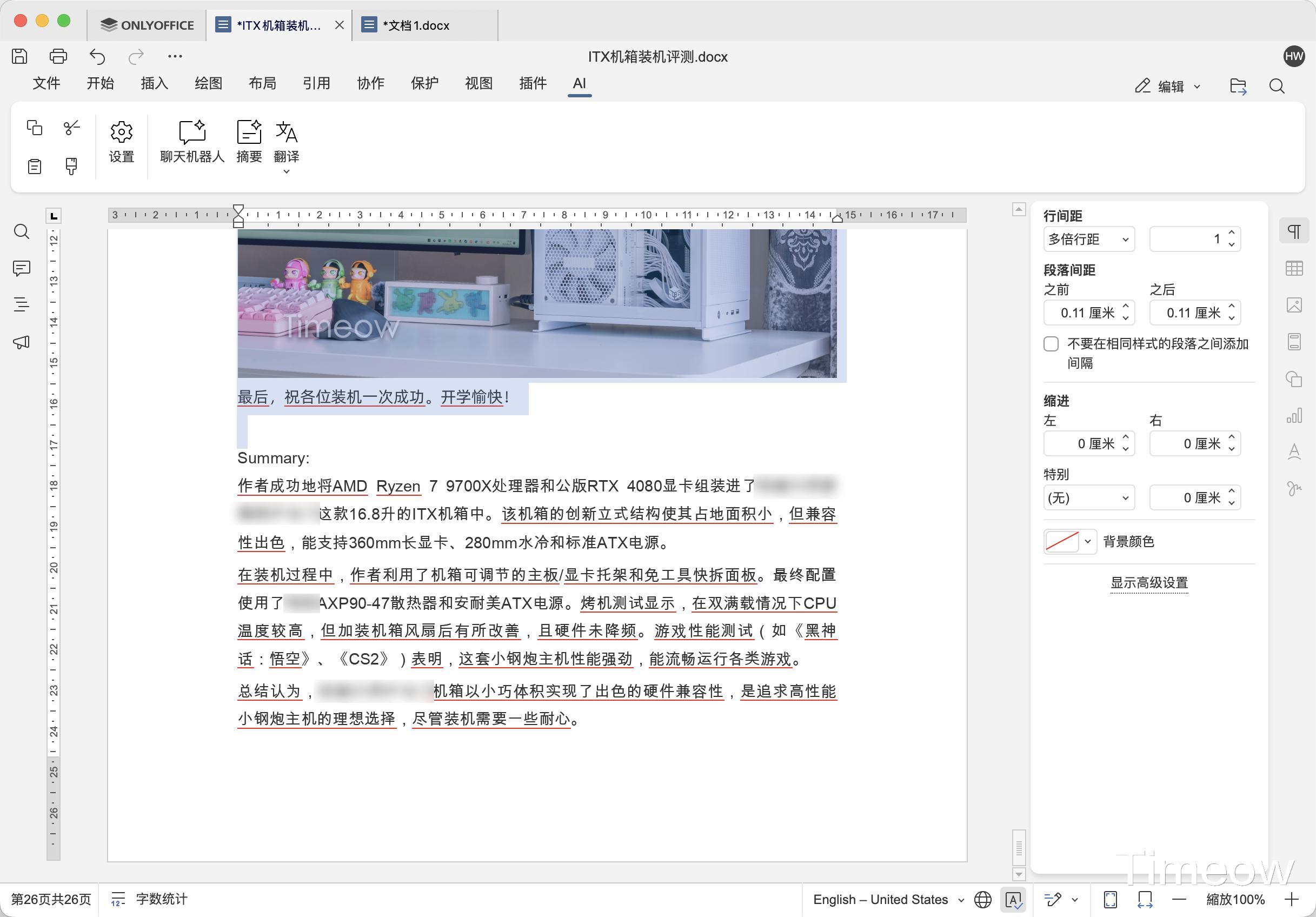Open table settings in right sidebar
This screenshot has width=1316, height=917.
coord(1294,268)
